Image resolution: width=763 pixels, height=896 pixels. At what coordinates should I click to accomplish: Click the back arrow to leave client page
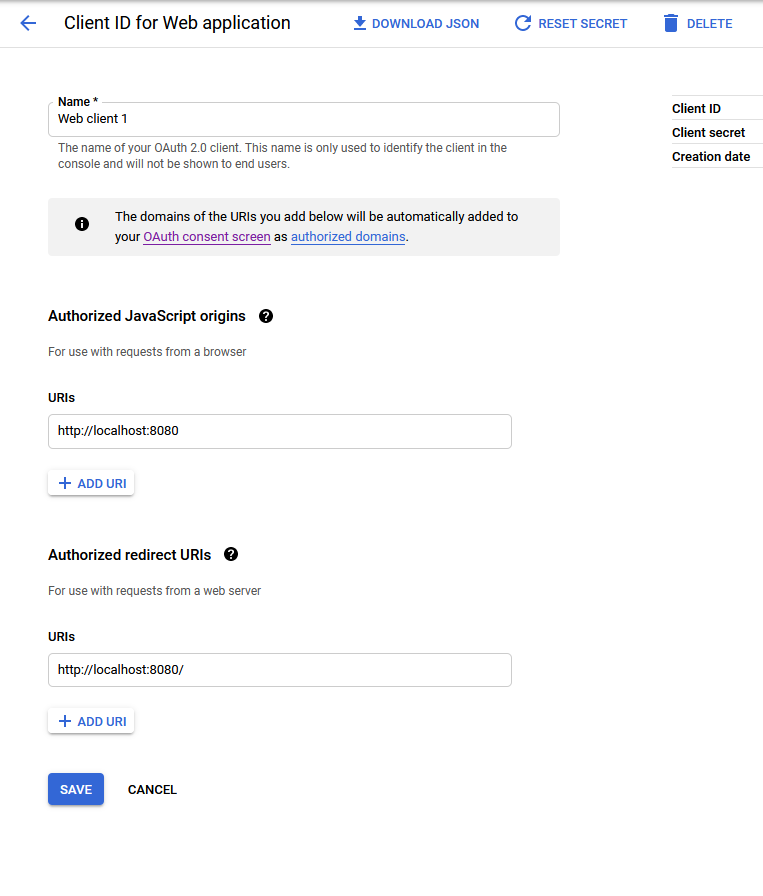coord(27,23)
